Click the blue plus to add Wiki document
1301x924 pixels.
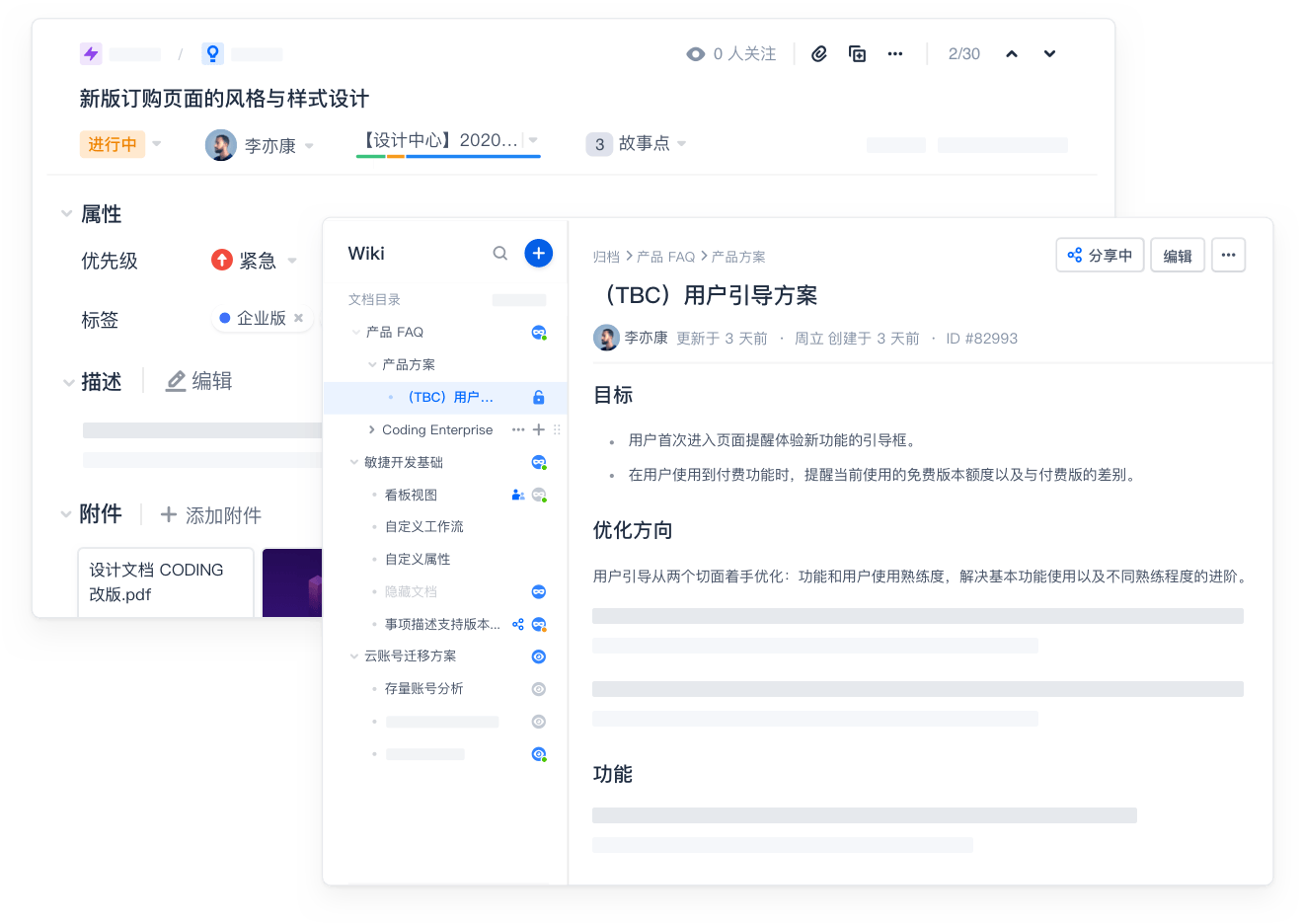pos(538,254)
